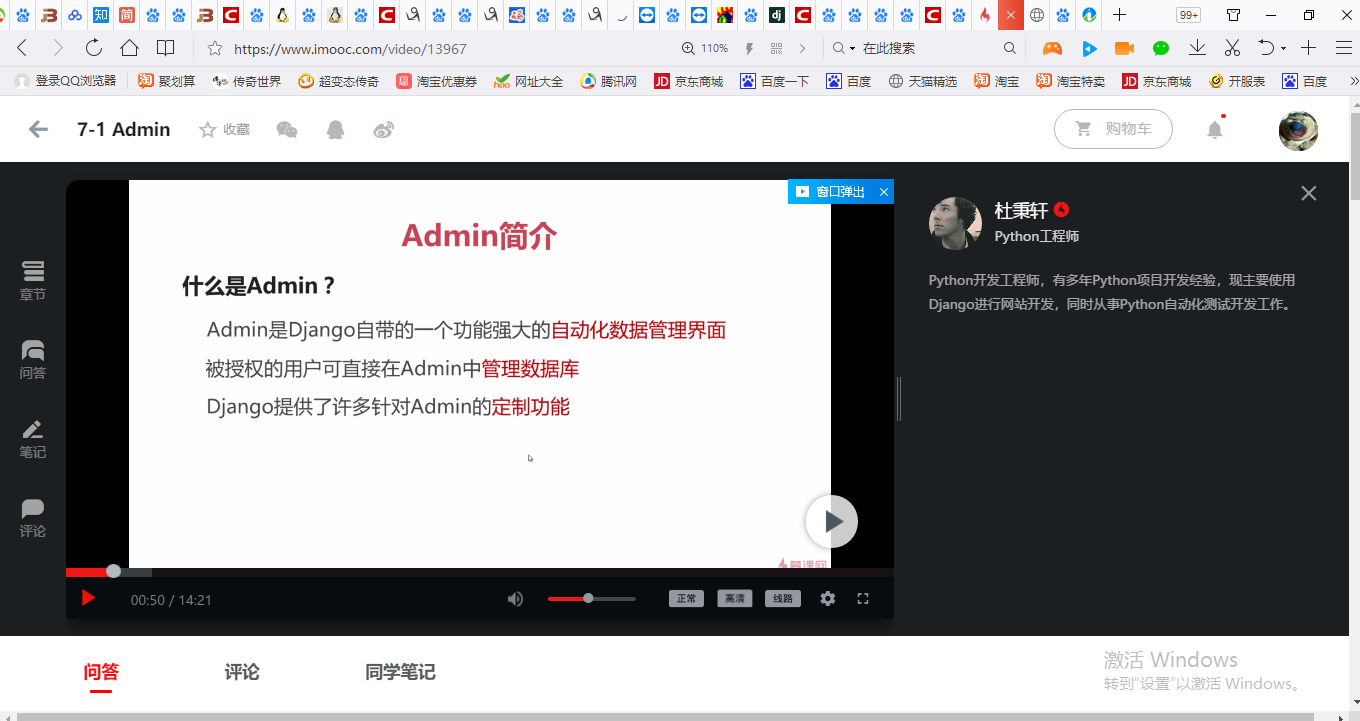The width and height of the screenshot is (1360, 721).
Task: Open the green WeChat toolbar icon
Action: pyautogui.click(x=1160, y=48)
